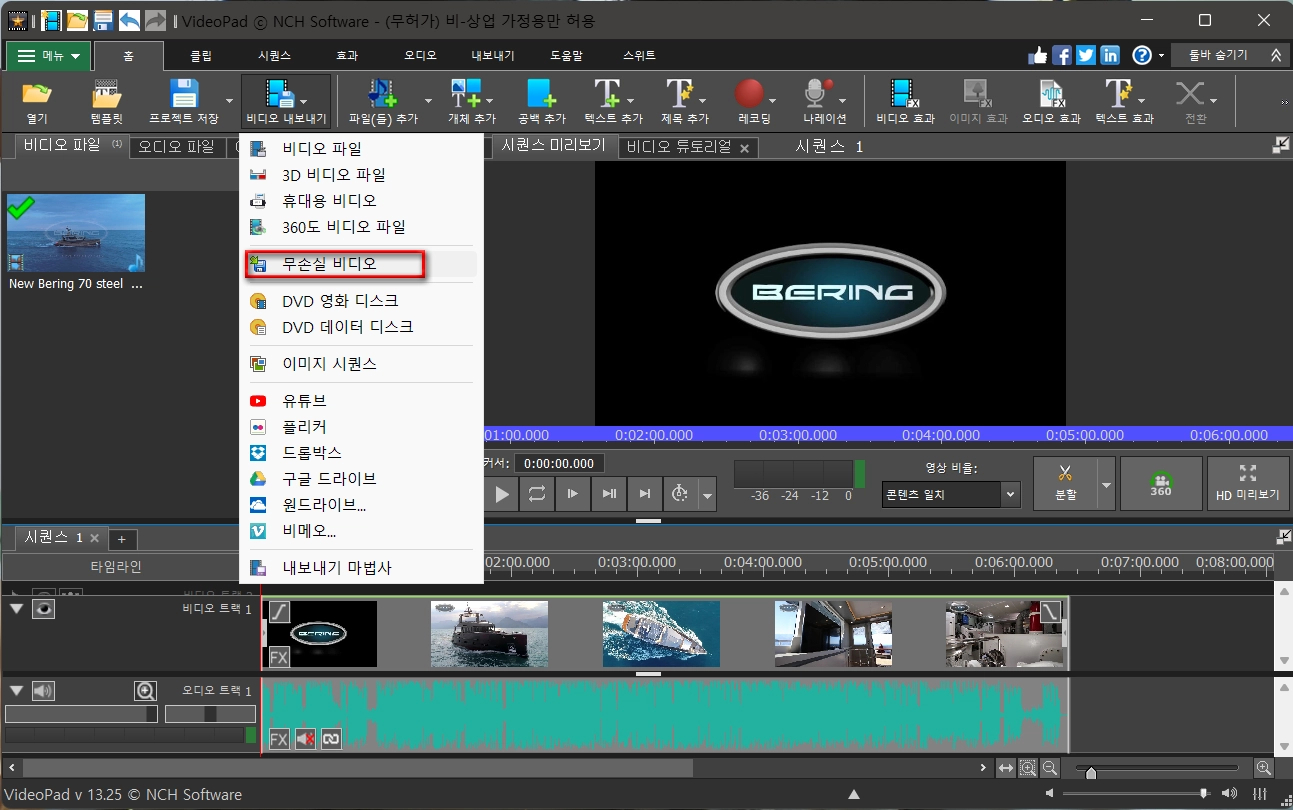The height and width of the screenshot is (810, 1293).
Task: Toggle loop playback button
Action: (x=536, y=494)
